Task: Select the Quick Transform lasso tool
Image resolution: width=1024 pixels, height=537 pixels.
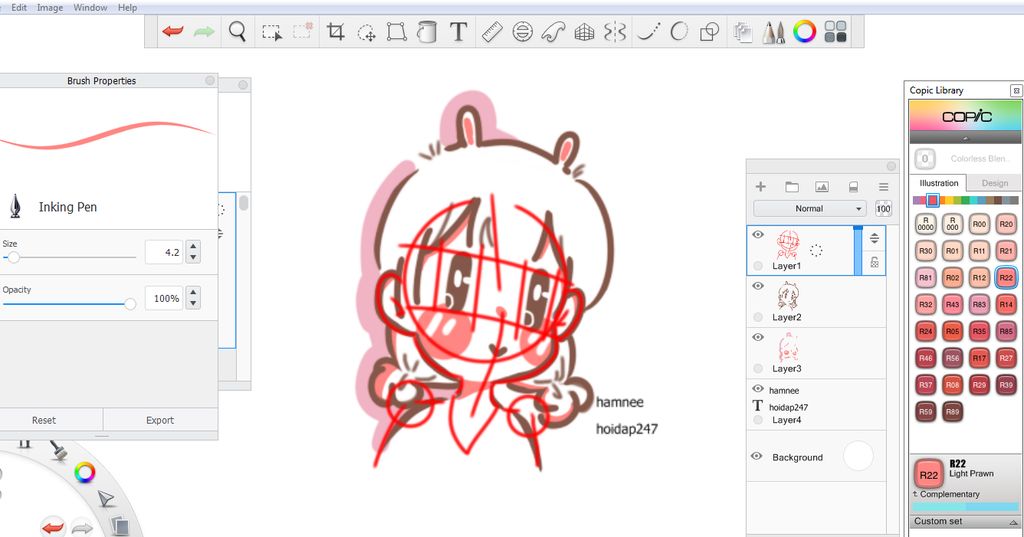Action: pyautogui.click(x=366, y=32)
